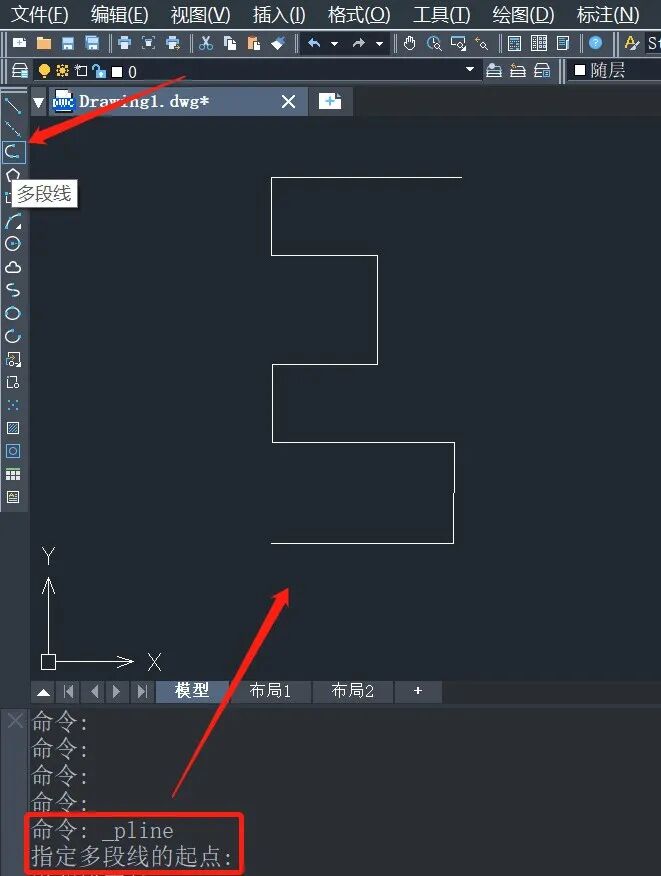Click the Print icon
Viewport: 661px width, 876px height.
(x=124, y=43)
